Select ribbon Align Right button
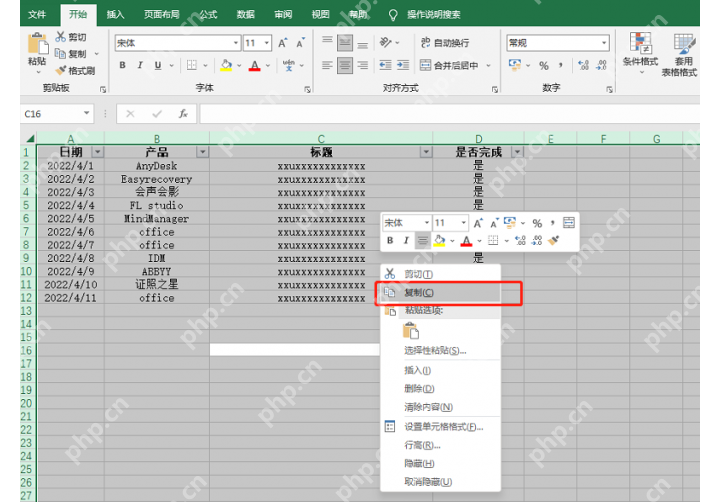 [x=363, y=65]
